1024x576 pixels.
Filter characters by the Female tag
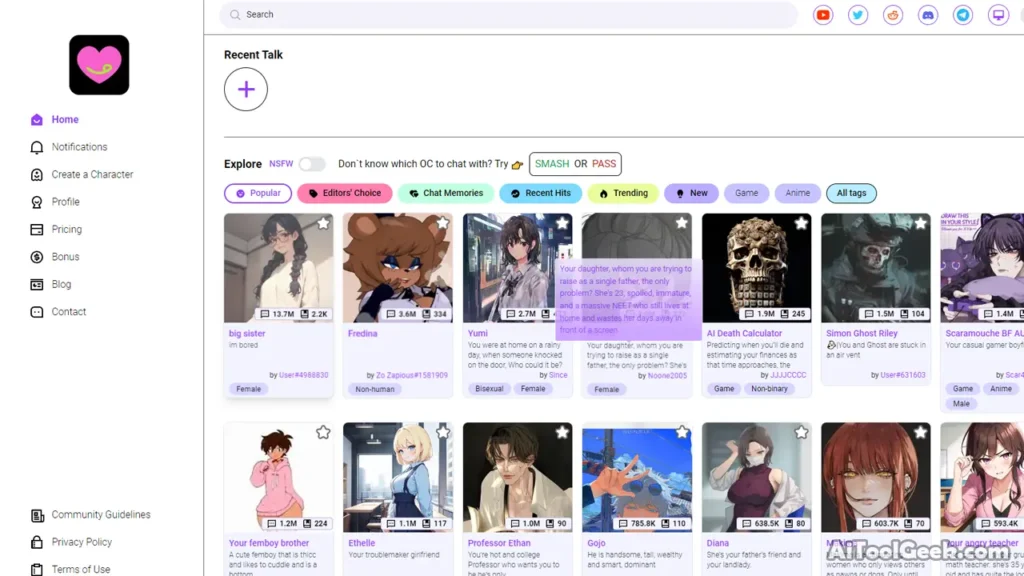point(248,389)
